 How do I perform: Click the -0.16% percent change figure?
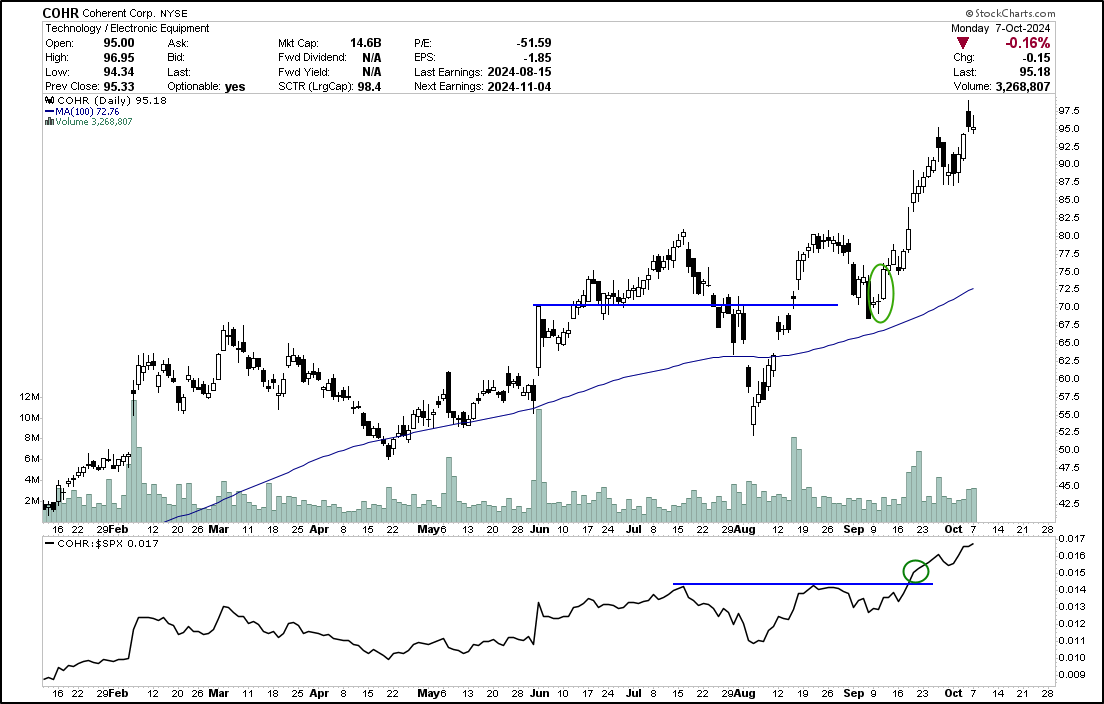[x=1027, y=43]
